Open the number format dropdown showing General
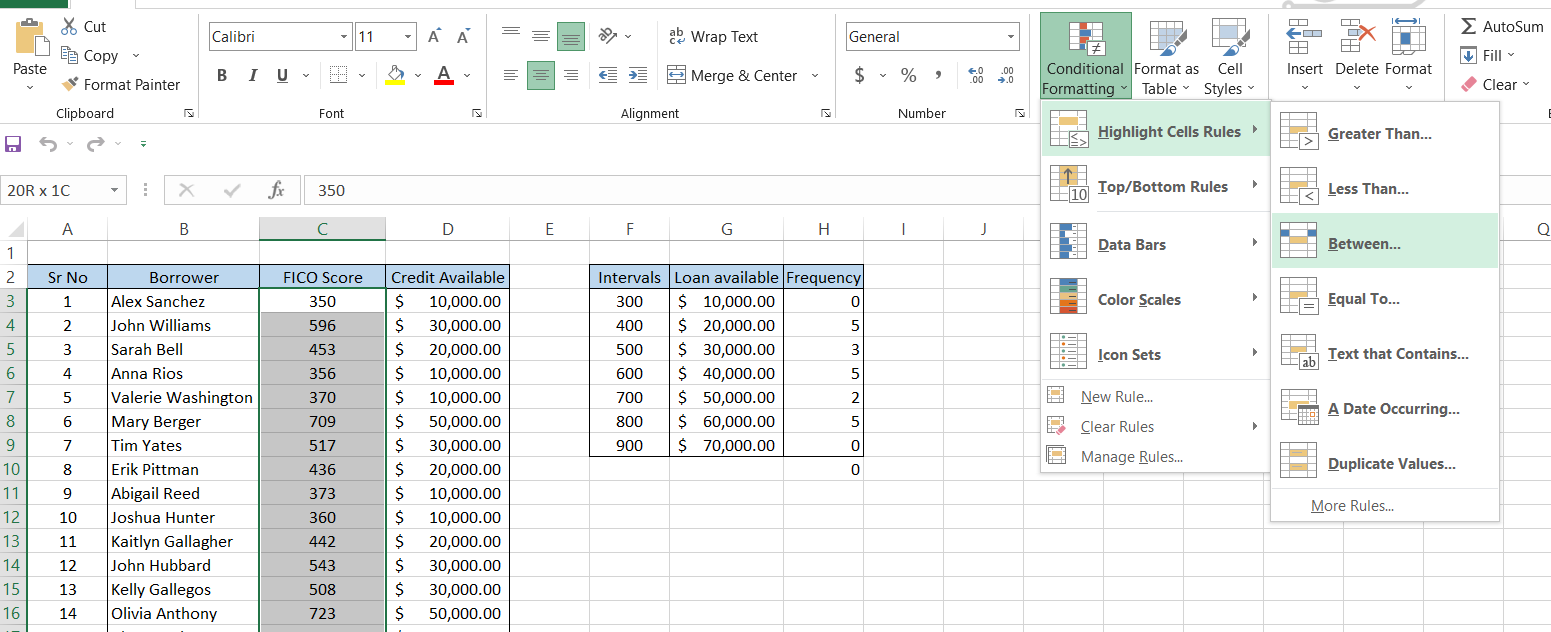The height and width of the screenshot is (632, 1551). click(x=1011, y=37)
